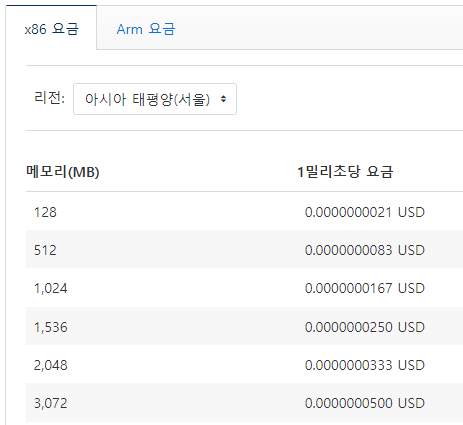Select the 512 memory cell

[45, 250]
